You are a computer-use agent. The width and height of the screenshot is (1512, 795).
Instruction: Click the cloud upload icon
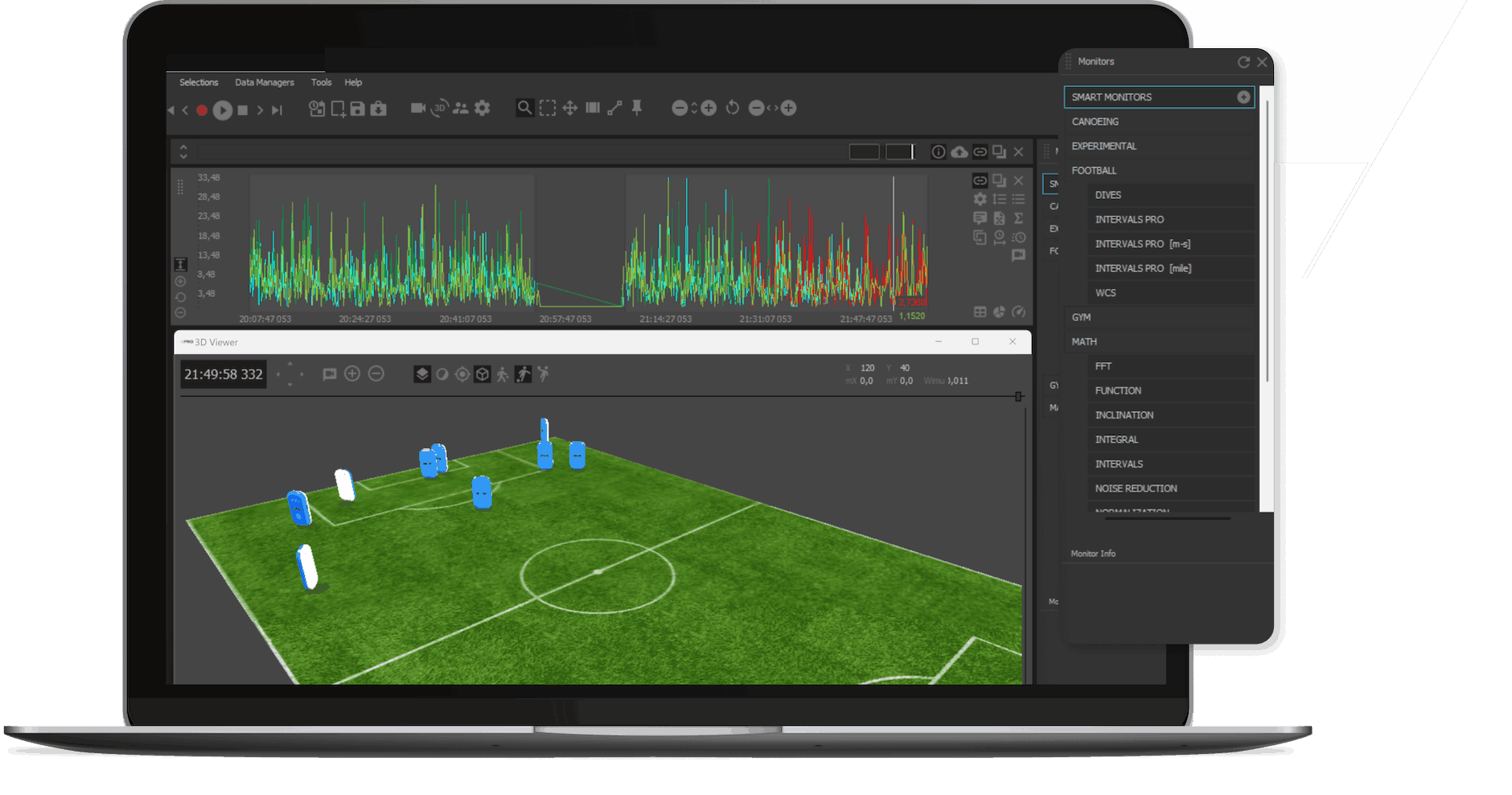[959, 152]
